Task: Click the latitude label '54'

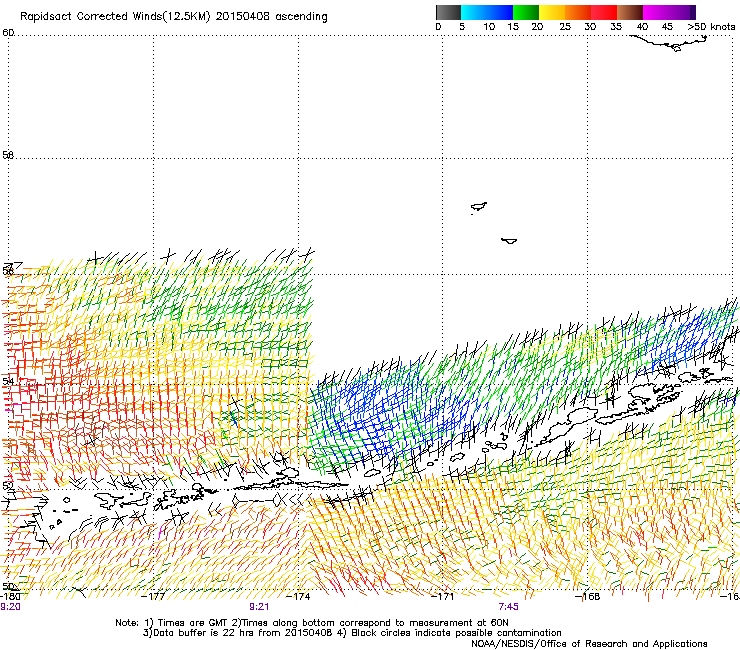Action: [x=8, y=381]
